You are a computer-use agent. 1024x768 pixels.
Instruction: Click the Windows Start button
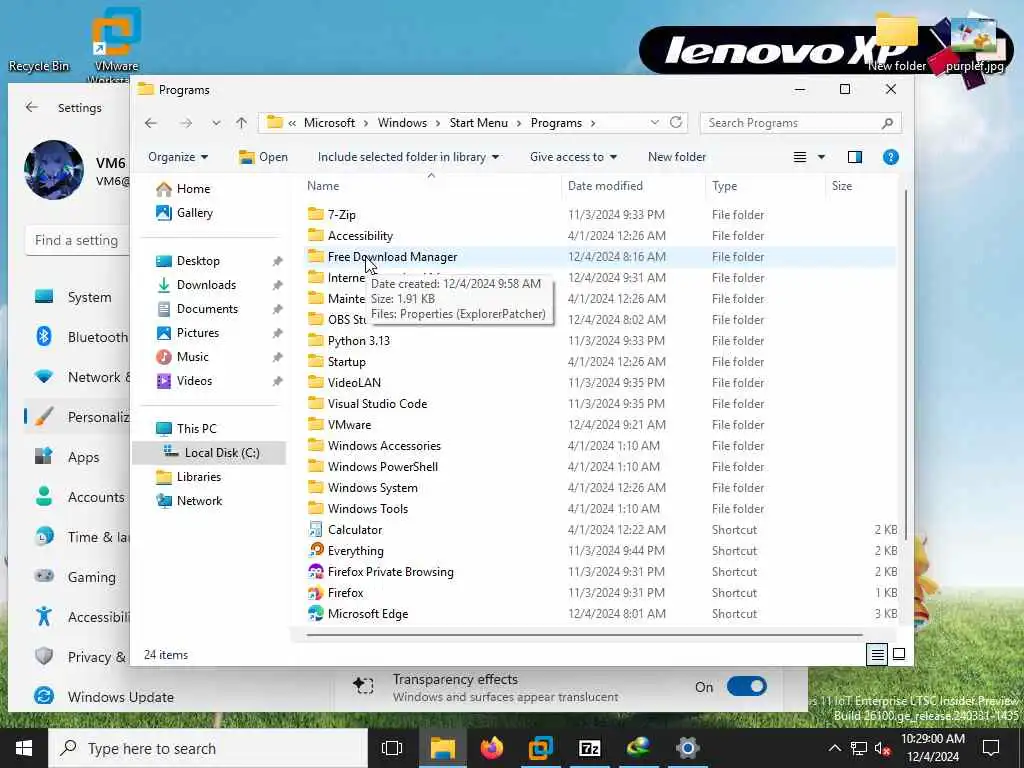point(24,748)
